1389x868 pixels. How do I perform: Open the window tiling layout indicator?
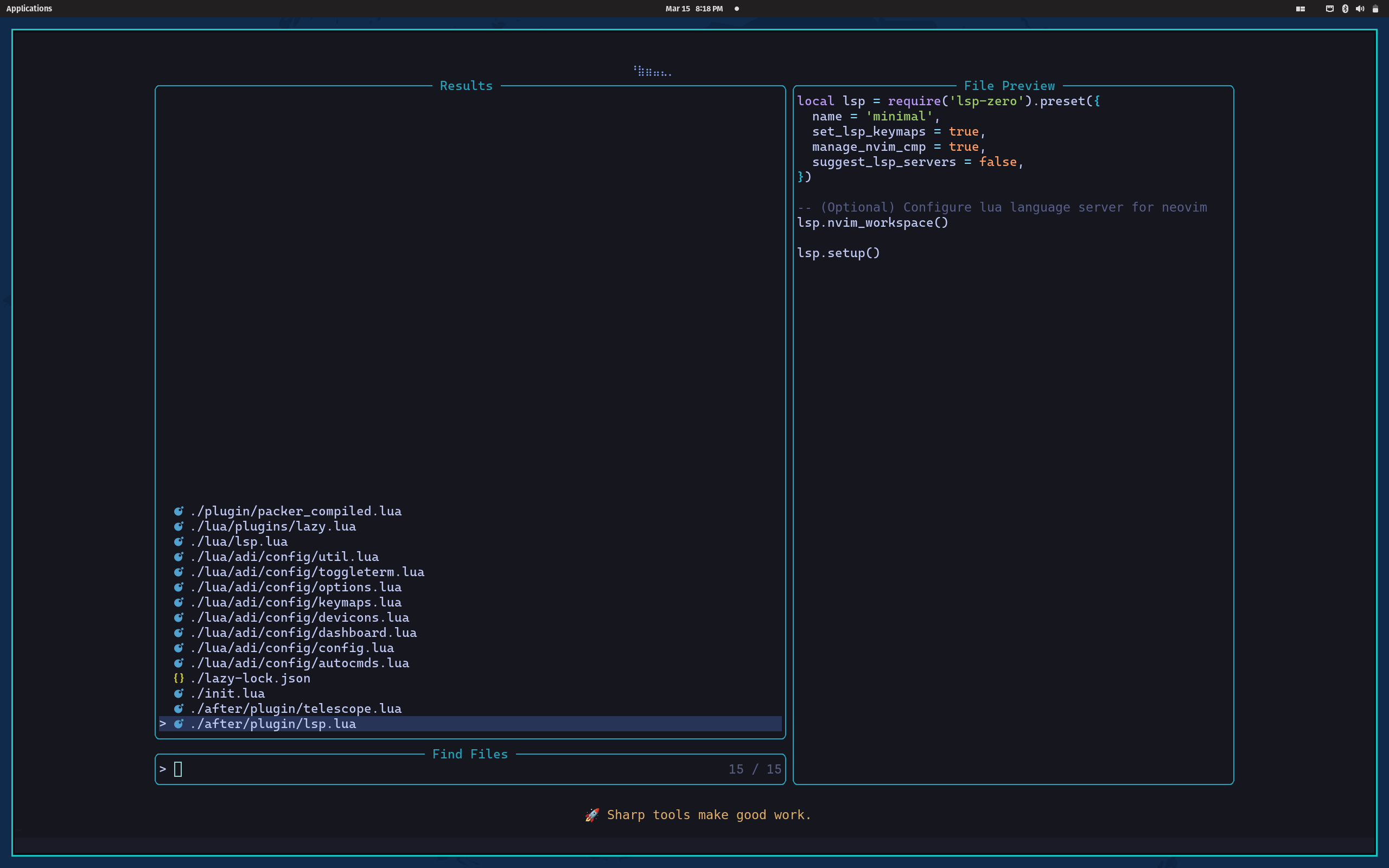tap(1301, 9)
